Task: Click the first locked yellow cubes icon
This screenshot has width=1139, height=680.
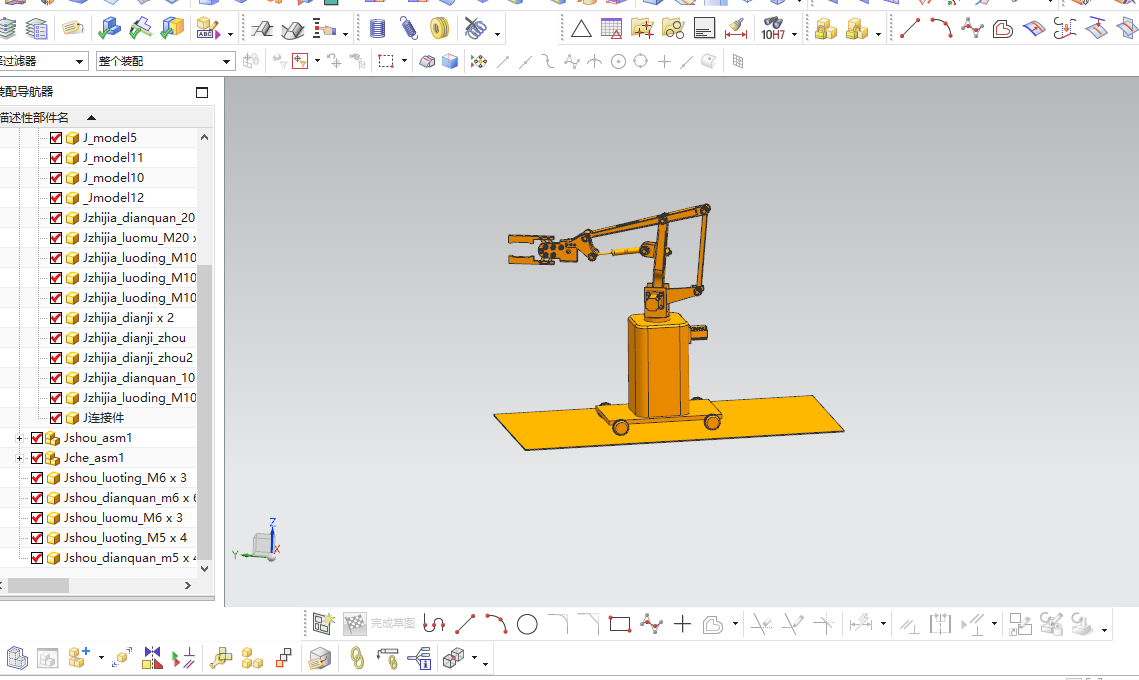Action: pos(826,29)
